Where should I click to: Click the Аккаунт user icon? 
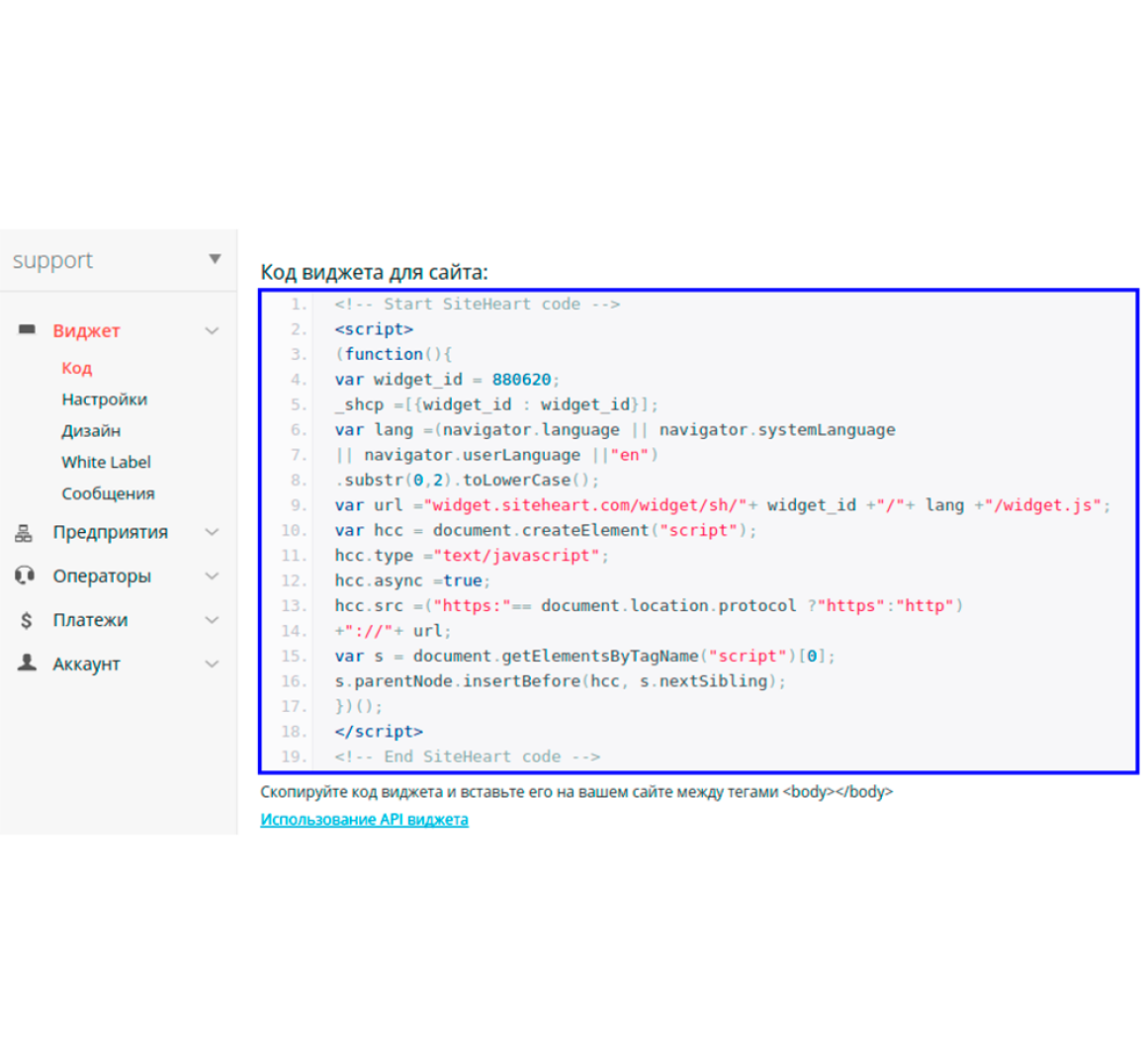click(x=27, y=663)
